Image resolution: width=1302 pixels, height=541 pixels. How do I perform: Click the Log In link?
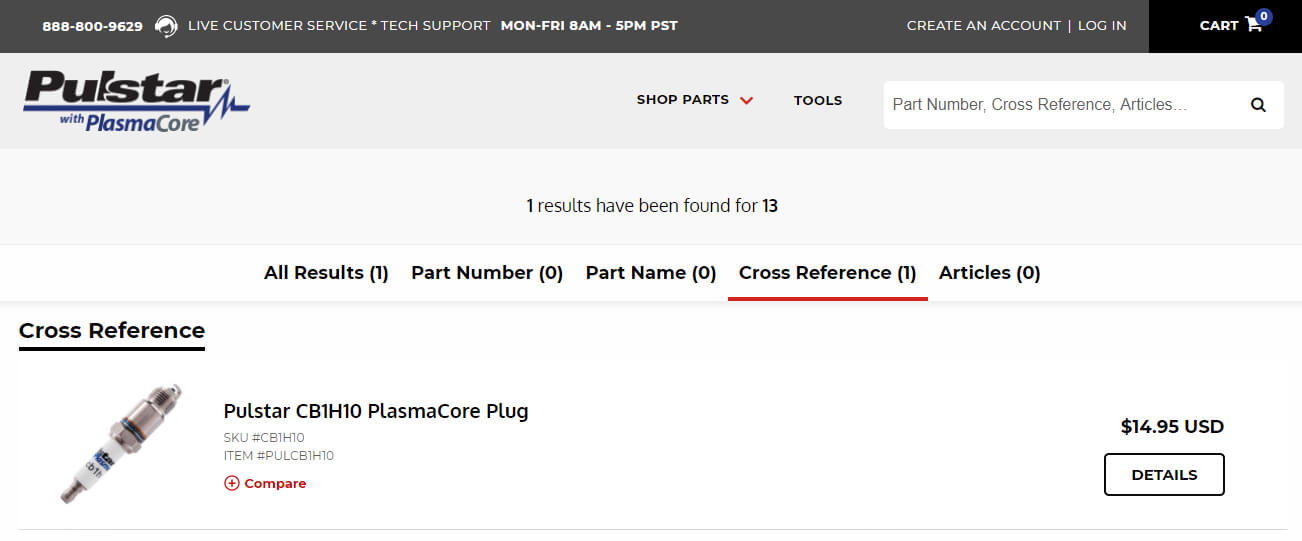tap(1102, 26)
